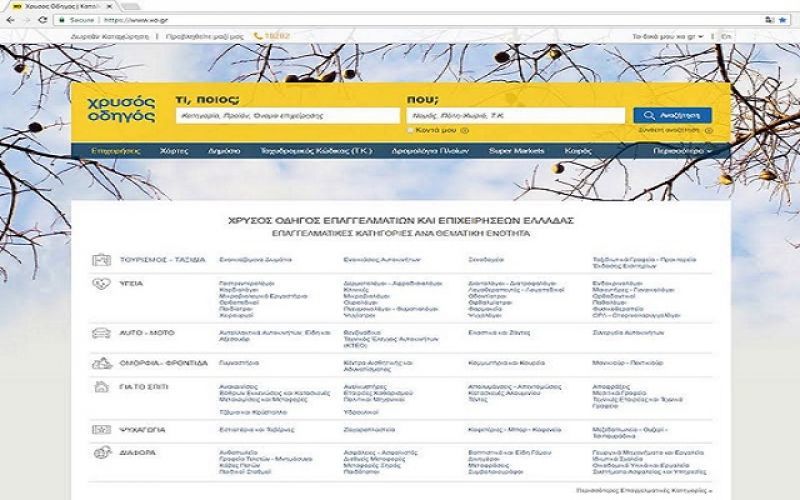Screen dimensions: 800x500
Task: Click the ΥΓΕΙΑ heart icon
Action: [101, 284]
